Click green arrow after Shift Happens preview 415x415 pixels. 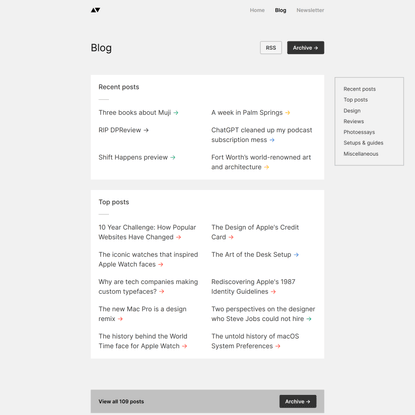(x=173, y=158)
